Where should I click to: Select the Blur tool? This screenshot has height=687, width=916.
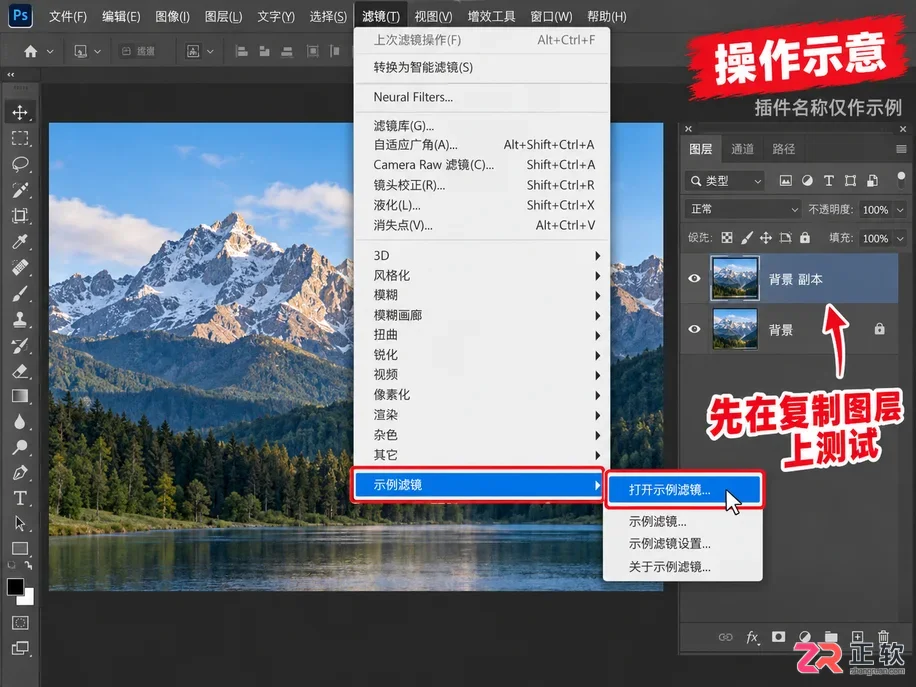point(20,422)
